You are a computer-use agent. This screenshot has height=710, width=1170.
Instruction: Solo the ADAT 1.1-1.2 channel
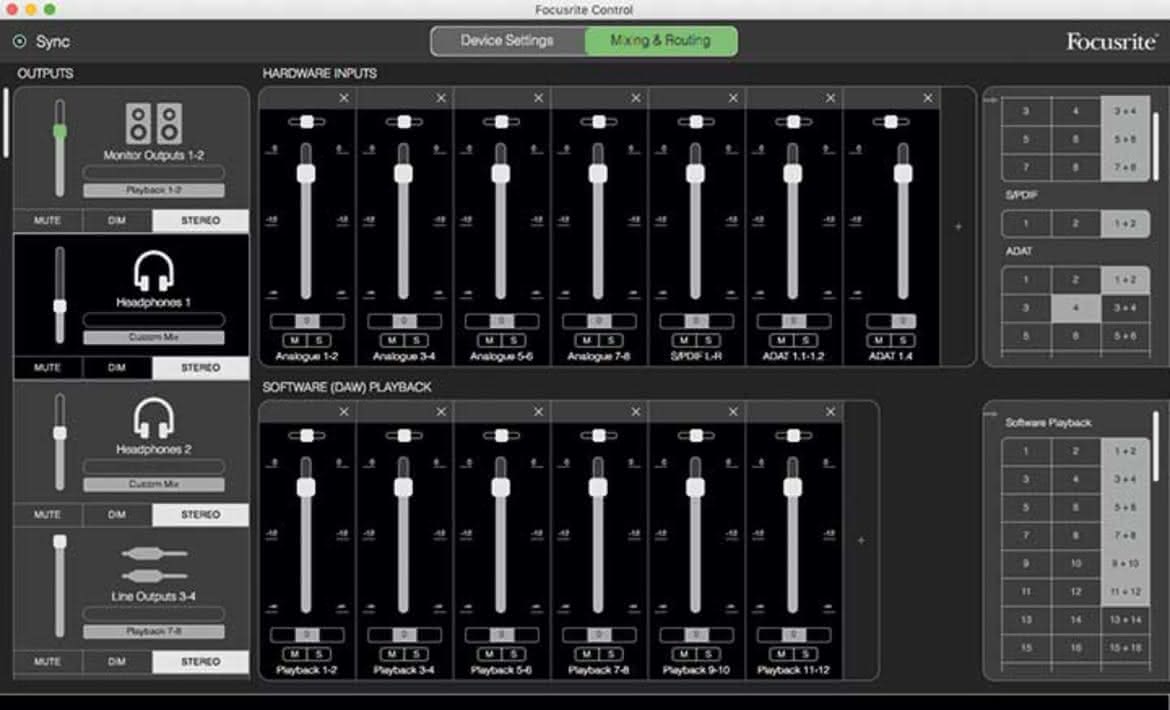(x=805, y=341)
